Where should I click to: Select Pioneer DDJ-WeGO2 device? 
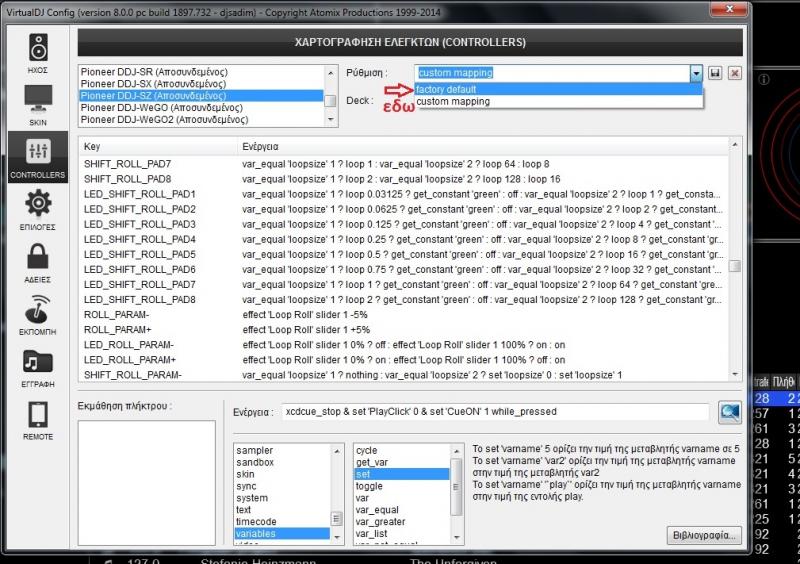[x=202, y=119]
